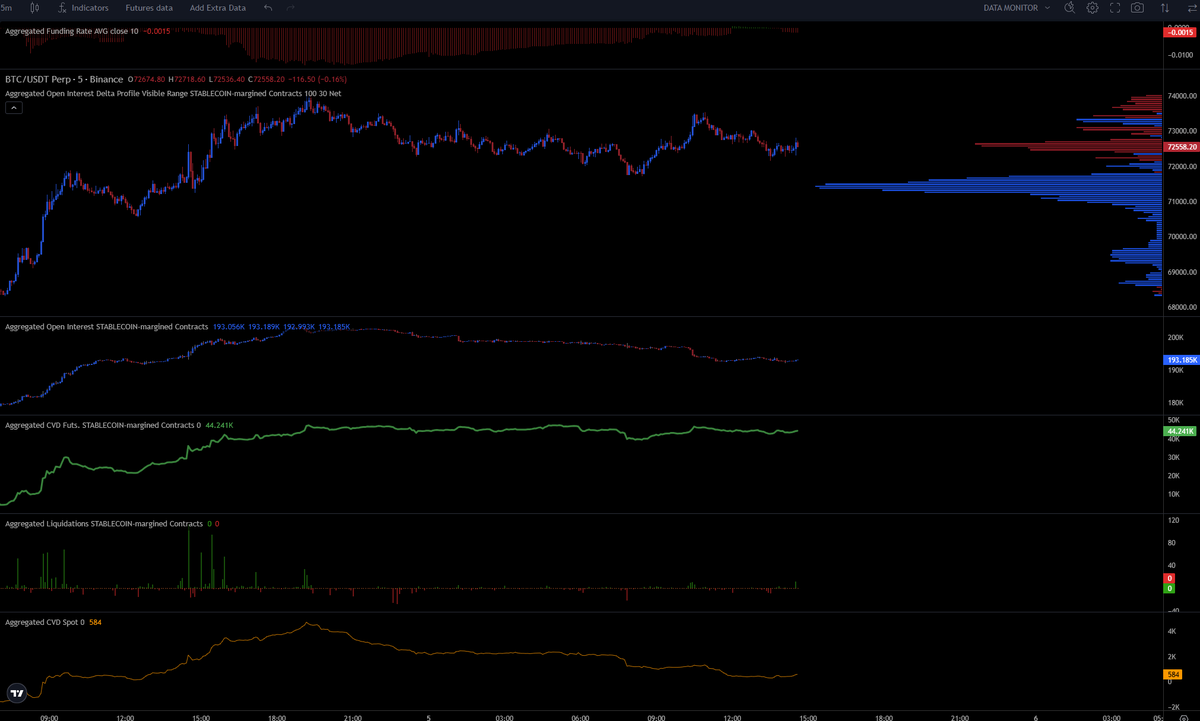Click the left-right swap arrows icon

[x=1190, y=7]
